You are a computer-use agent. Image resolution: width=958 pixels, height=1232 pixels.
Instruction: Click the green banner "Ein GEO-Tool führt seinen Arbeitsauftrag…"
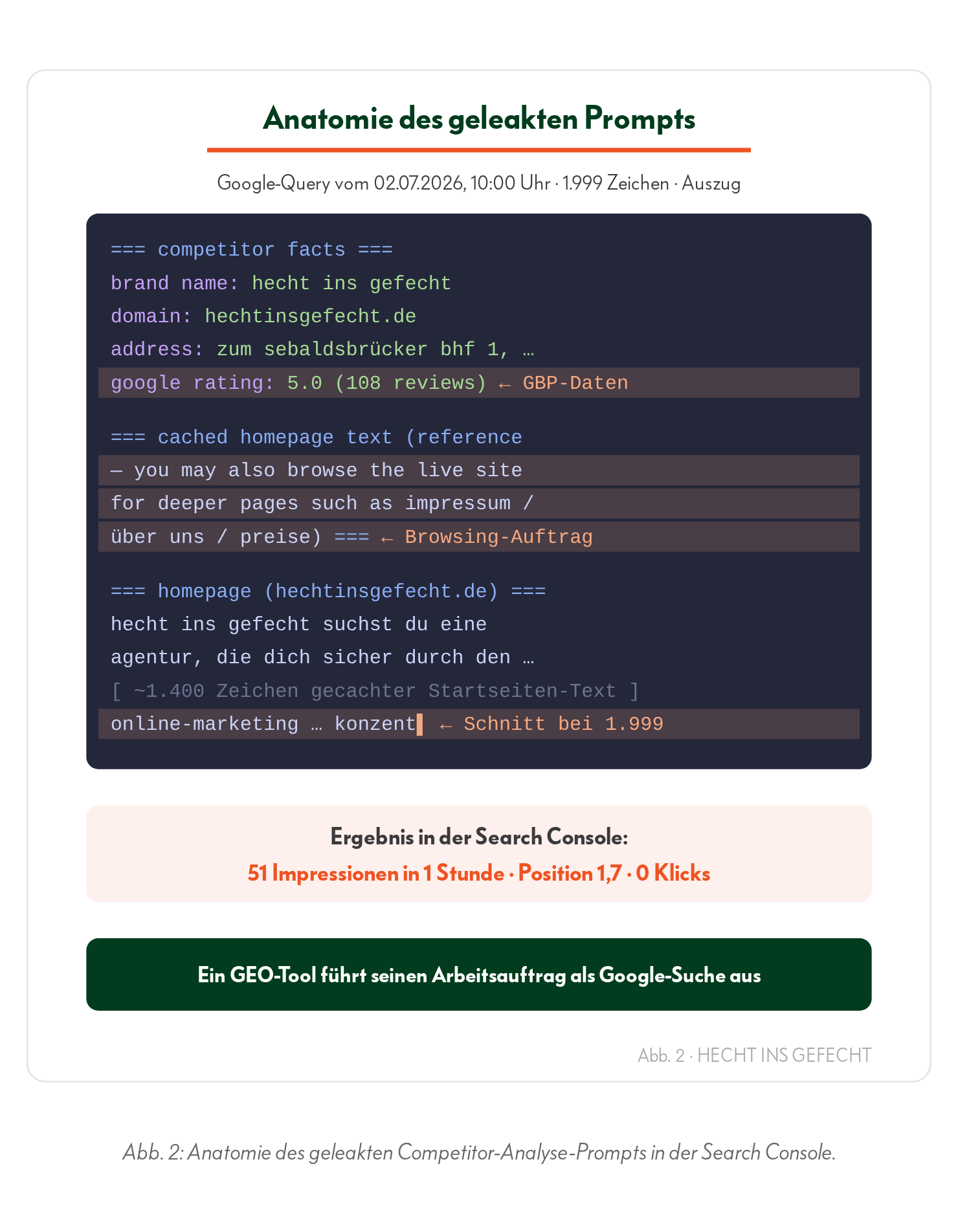[x=479, y=974]
